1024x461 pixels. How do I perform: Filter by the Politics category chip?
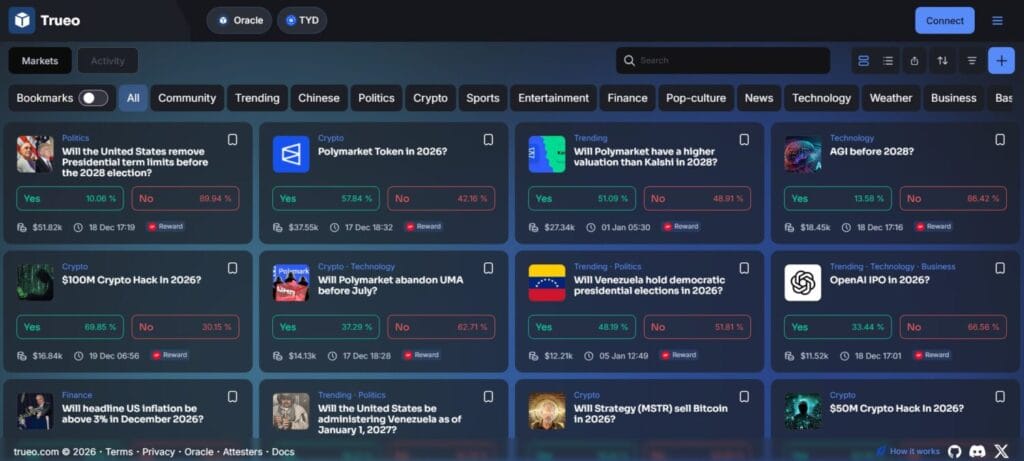[x=376, y=98]
